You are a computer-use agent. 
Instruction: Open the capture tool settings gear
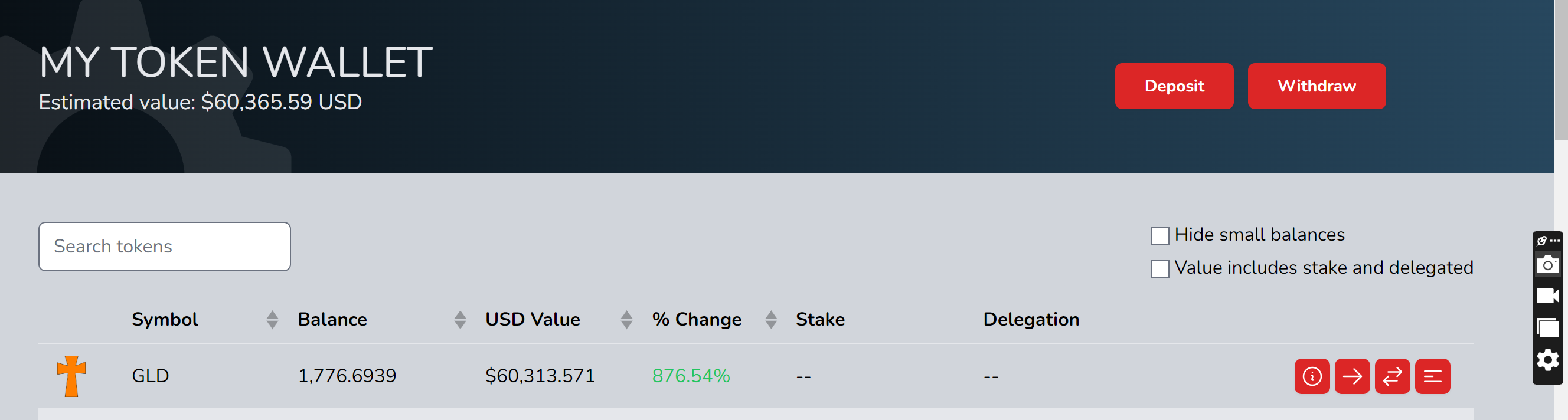click(1547, 360)
